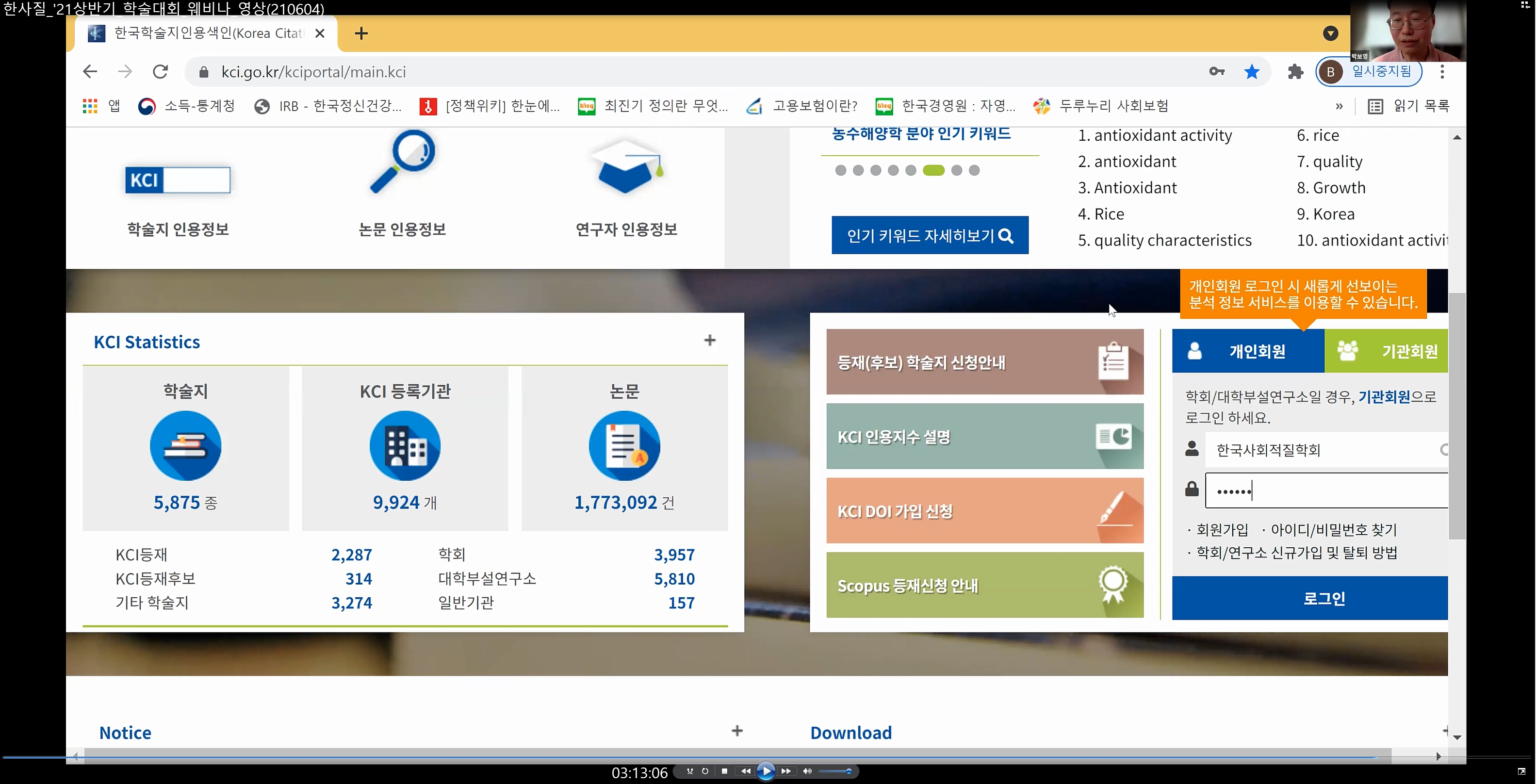The height and width of the screenshot is (784, 1536).
Task: Click the 학술지 statistics books icon
Action: (185, 445)
